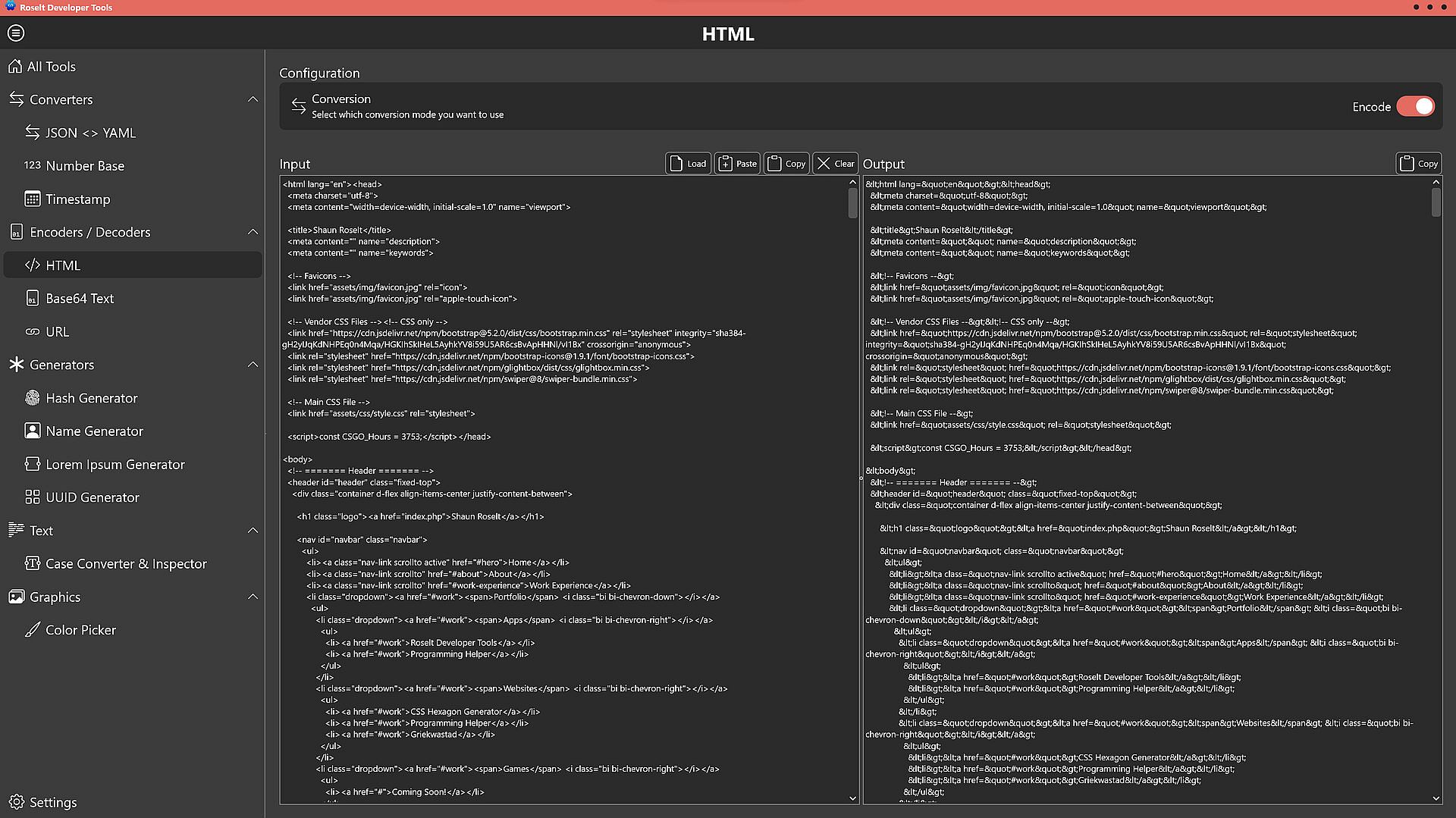Open Timestamp converter
This screenshot has height=818, width=1456.
click(x=133, y=199)
